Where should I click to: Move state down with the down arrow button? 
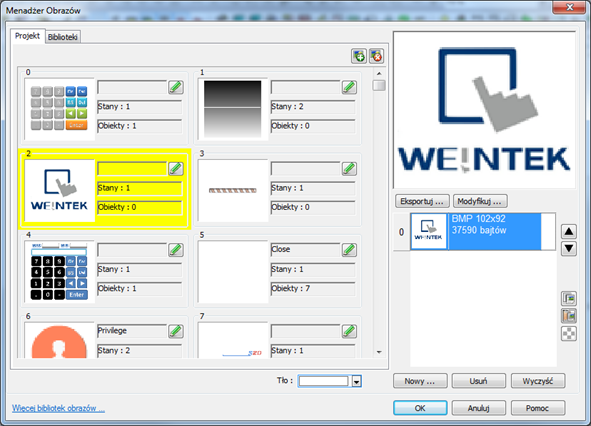pyautogui.click(x=569, y=249)
